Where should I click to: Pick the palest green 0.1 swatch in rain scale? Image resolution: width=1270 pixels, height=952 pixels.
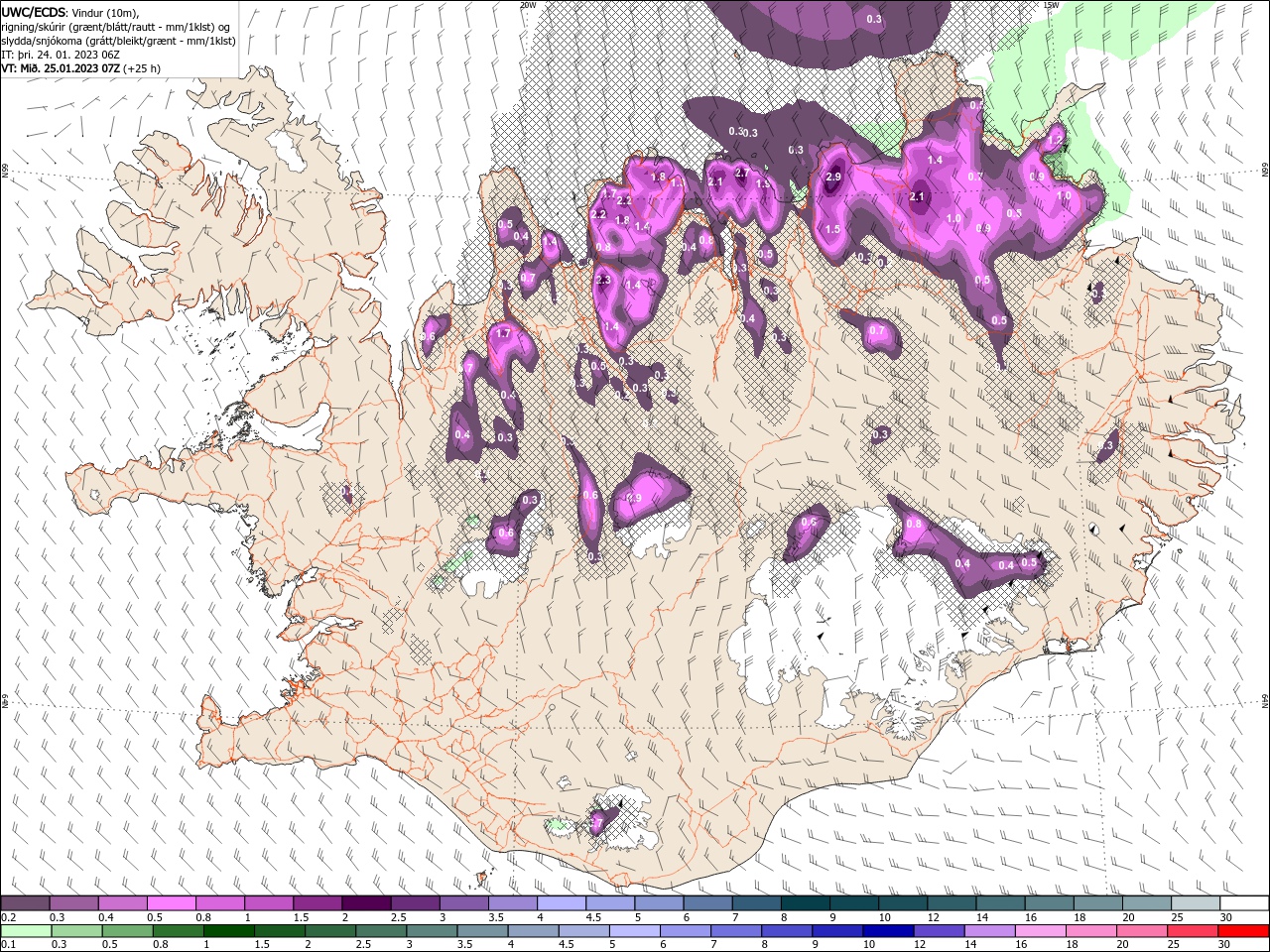coord(26,931)
